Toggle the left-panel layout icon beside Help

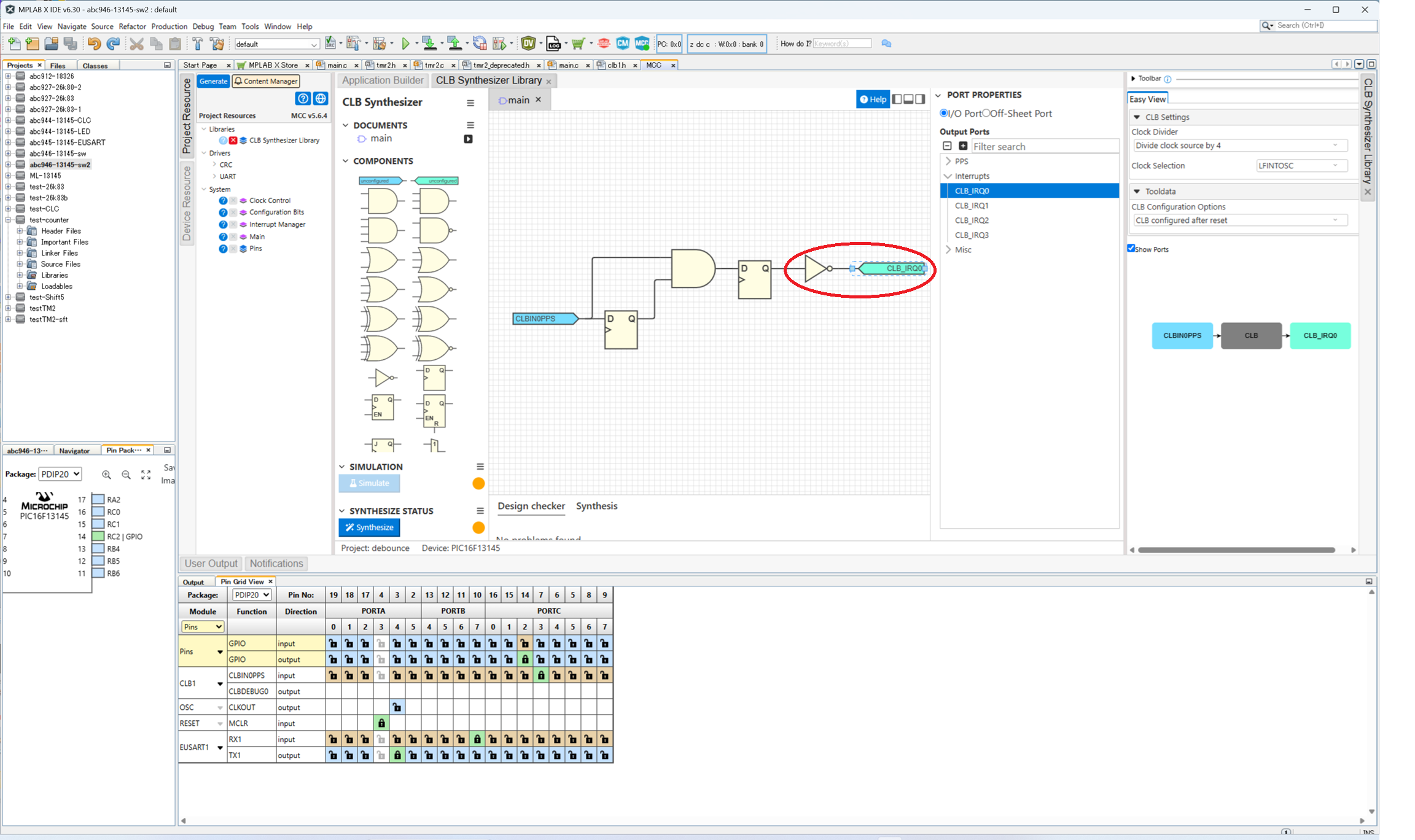897,99
